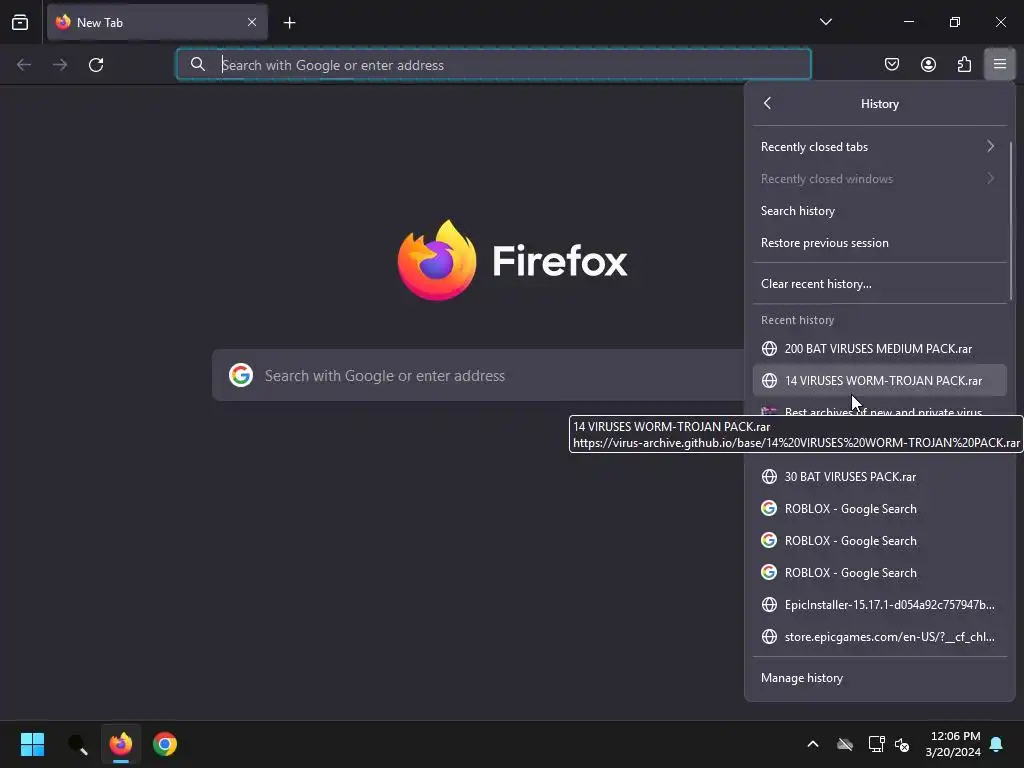Go back from the History panel

pos(767,103)
